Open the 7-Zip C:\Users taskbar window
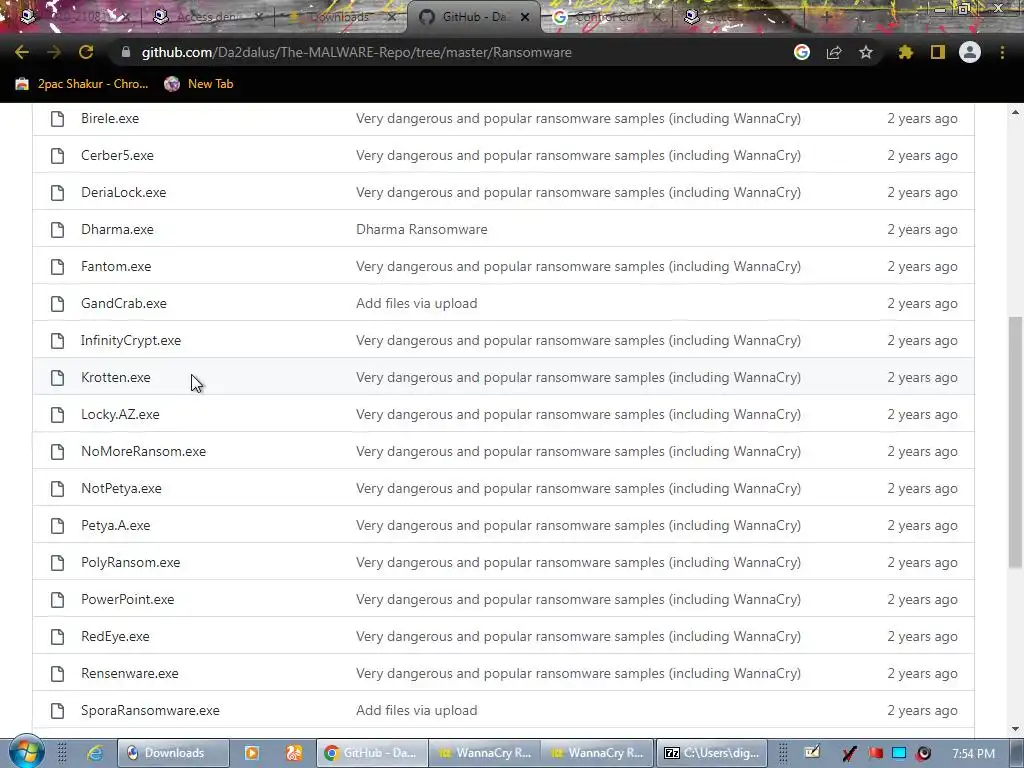 click(x=711, y=753)
